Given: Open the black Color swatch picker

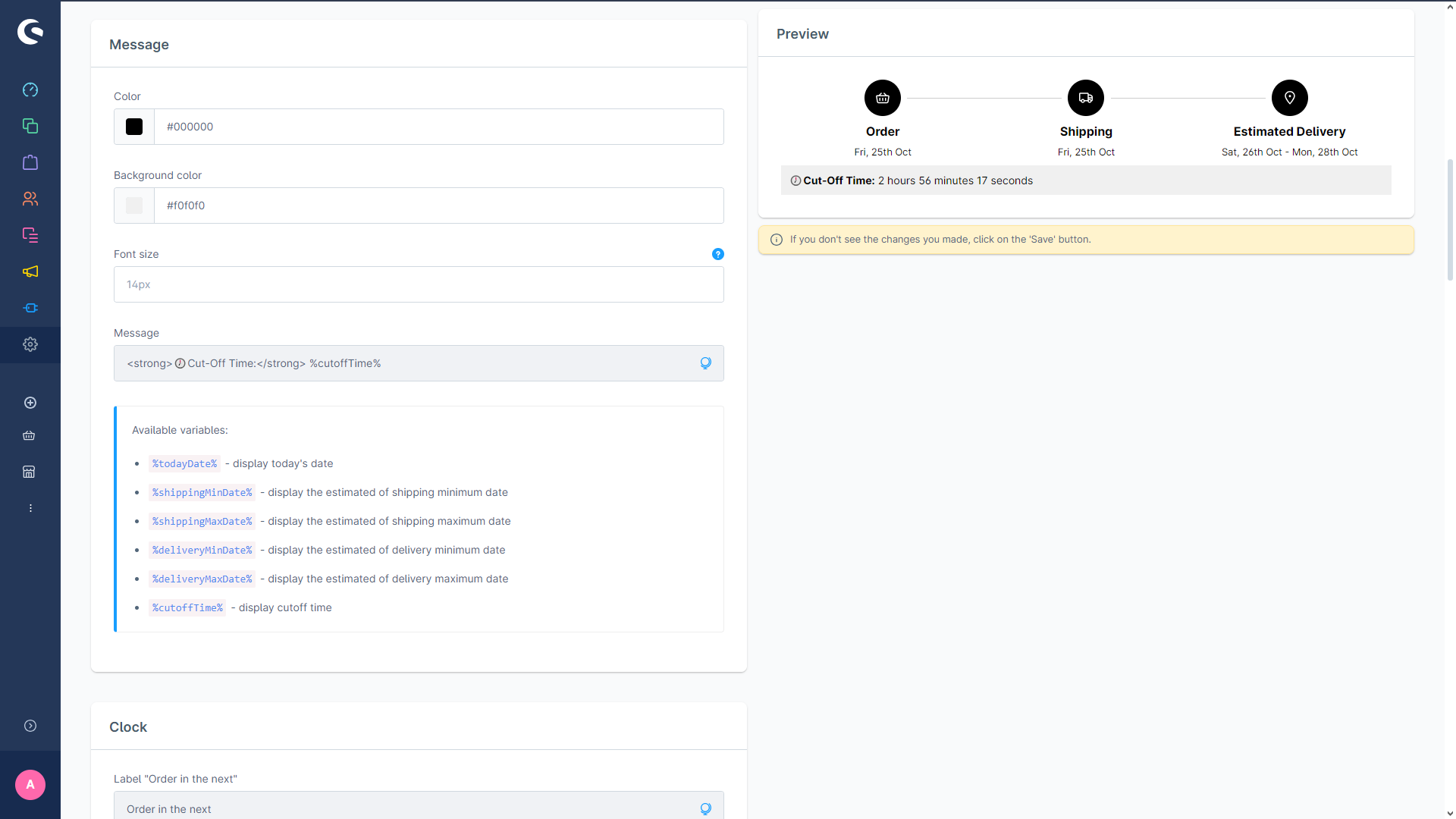Looking at the screenshot, I should click(x=134, y=127).
